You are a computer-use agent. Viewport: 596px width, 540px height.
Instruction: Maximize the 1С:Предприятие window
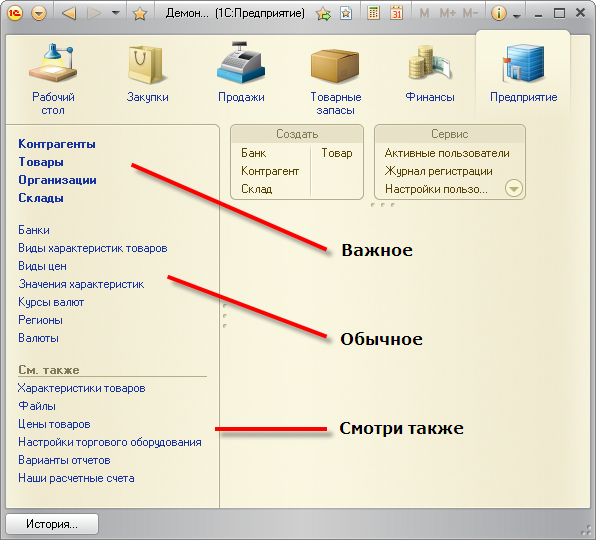560,14
